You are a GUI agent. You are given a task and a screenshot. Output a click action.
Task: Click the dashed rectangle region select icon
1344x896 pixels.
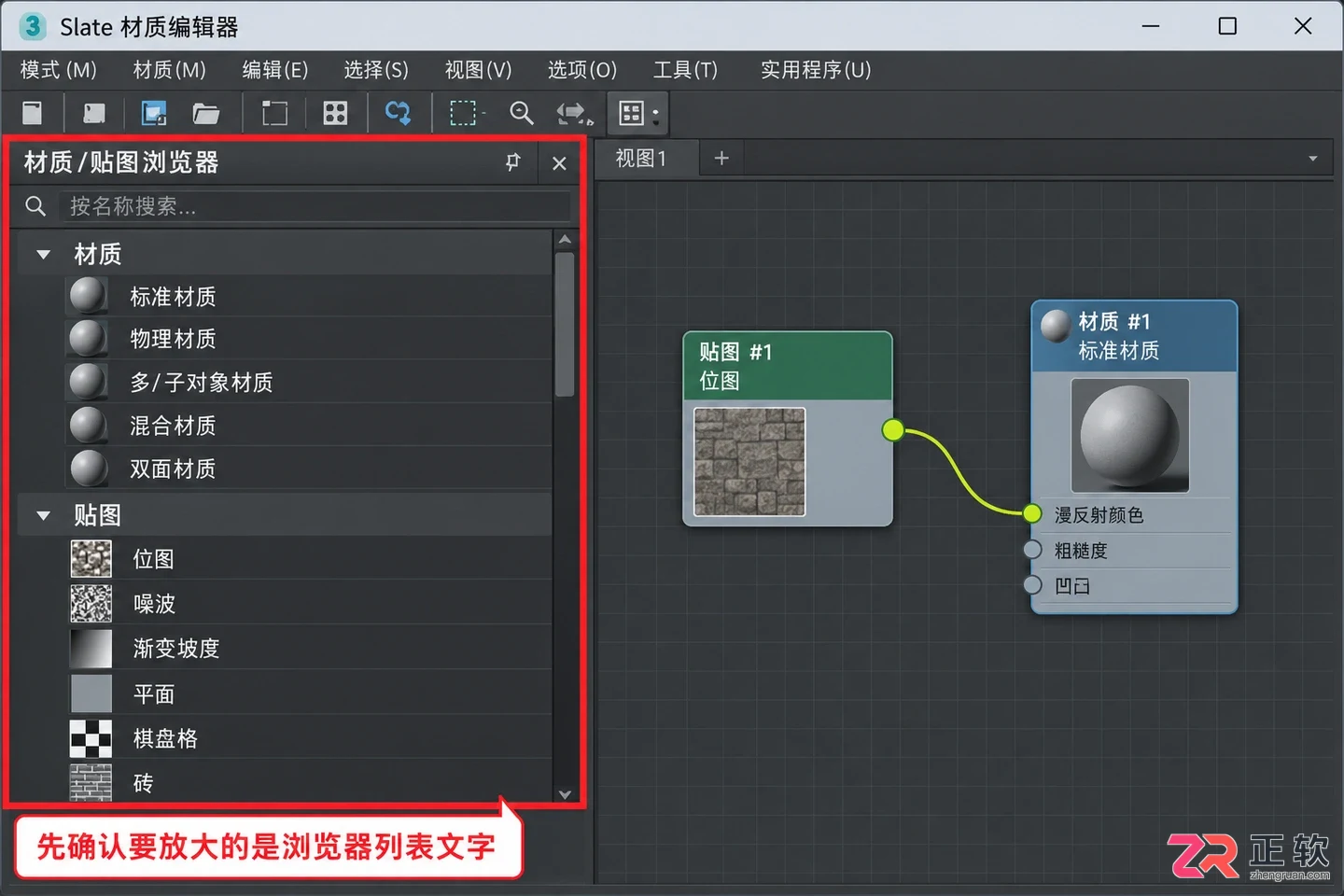[x=464, y=114]
